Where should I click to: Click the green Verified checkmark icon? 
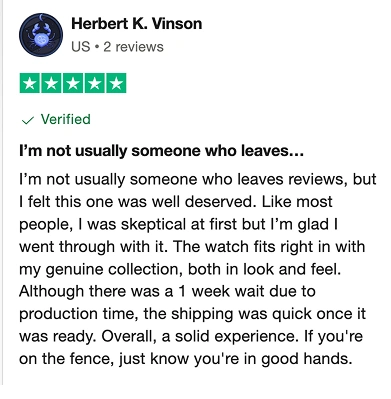27,120
